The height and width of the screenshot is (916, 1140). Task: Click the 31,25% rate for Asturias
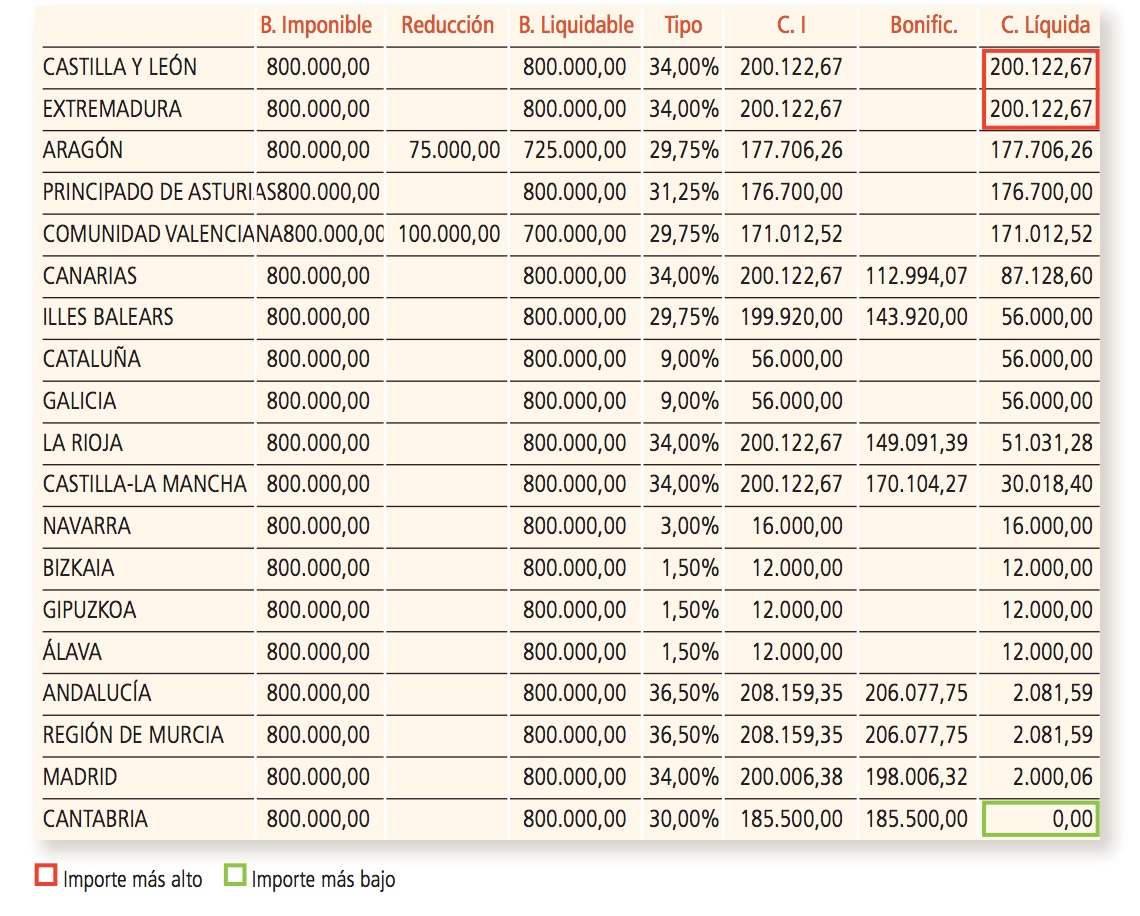coord(683,192)
